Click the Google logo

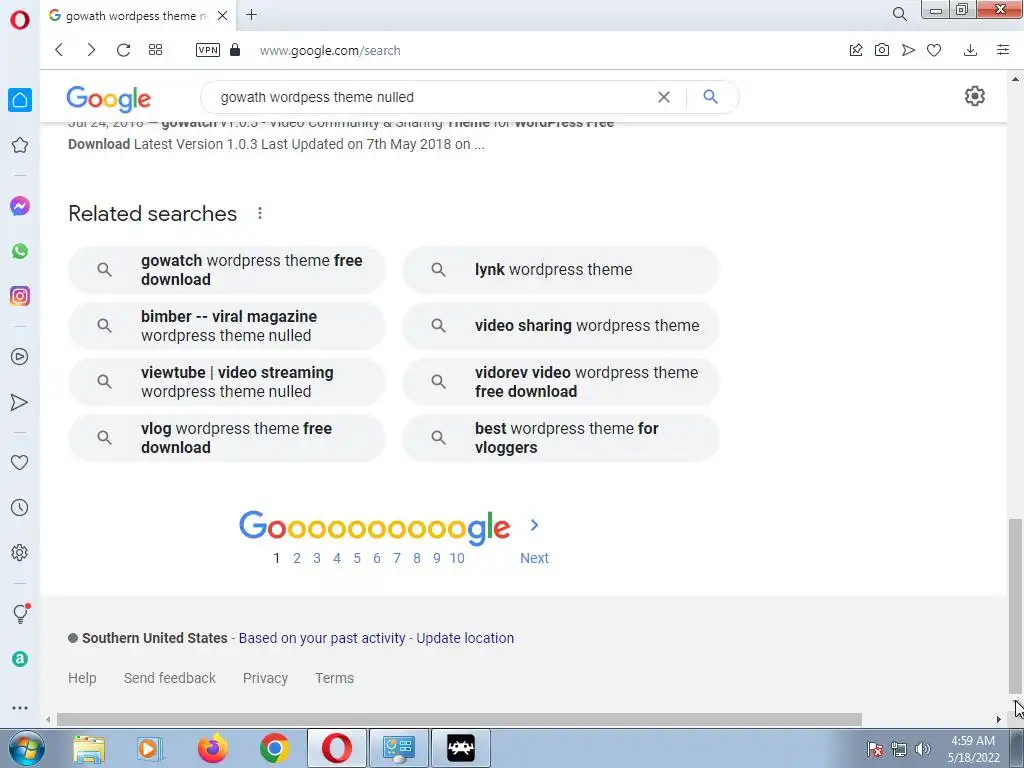[x=108, y=99]
